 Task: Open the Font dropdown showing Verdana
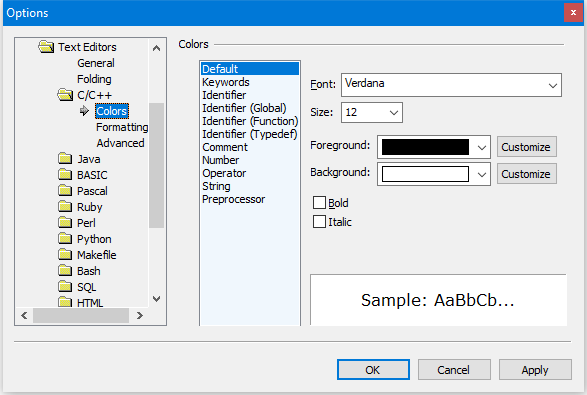[x=451, y=85]
